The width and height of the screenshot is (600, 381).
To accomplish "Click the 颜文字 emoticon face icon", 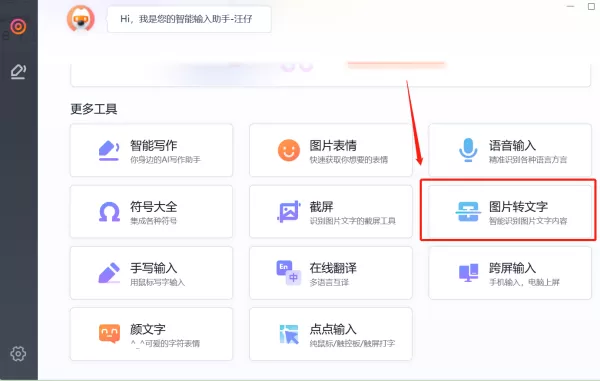I will [109, 334].
